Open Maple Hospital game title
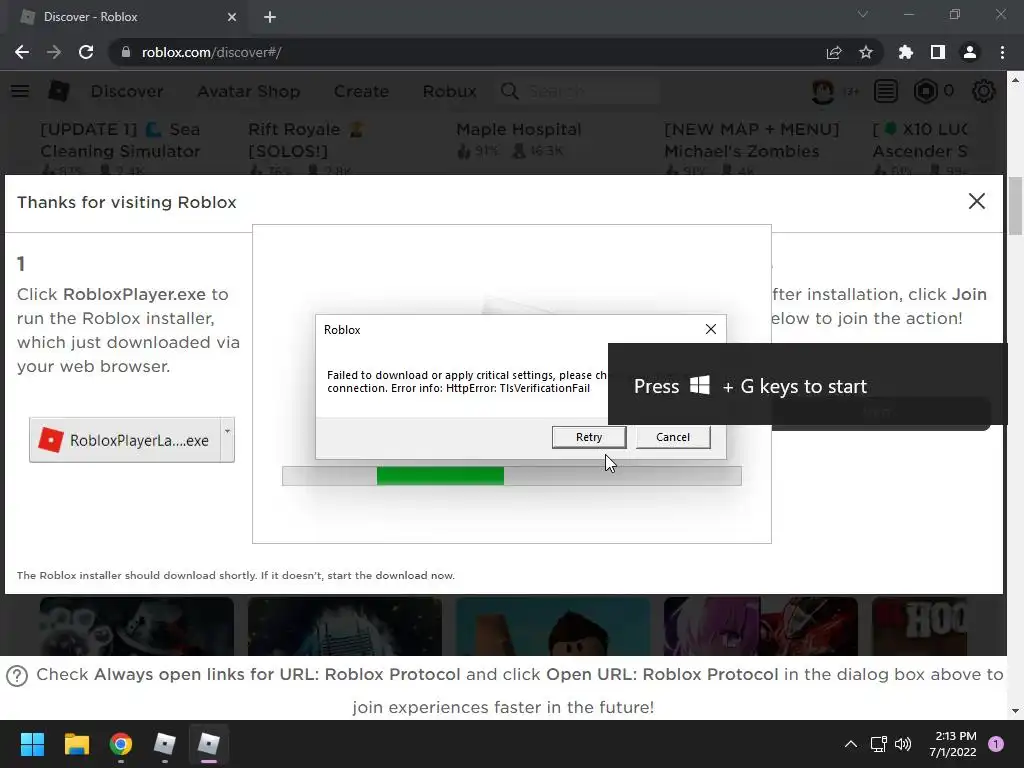1024x768 pixels. (x=519, y=129)
